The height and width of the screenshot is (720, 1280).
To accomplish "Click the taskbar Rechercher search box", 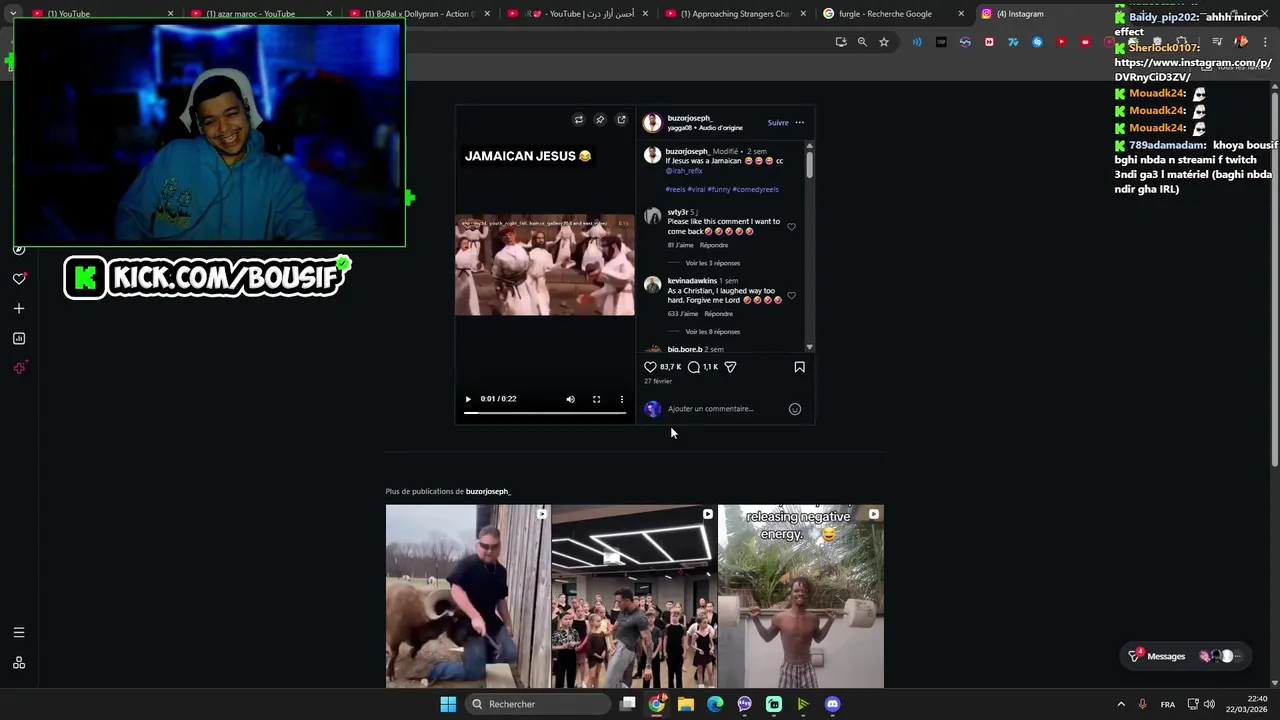I will point(538,704).
